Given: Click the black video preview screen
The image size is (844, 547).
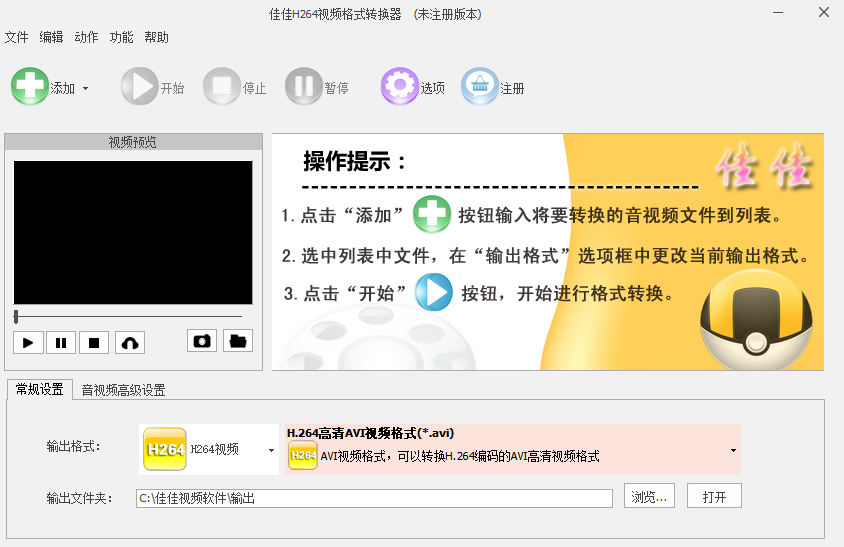Looking at the screenshot, I should pos(133,233).
